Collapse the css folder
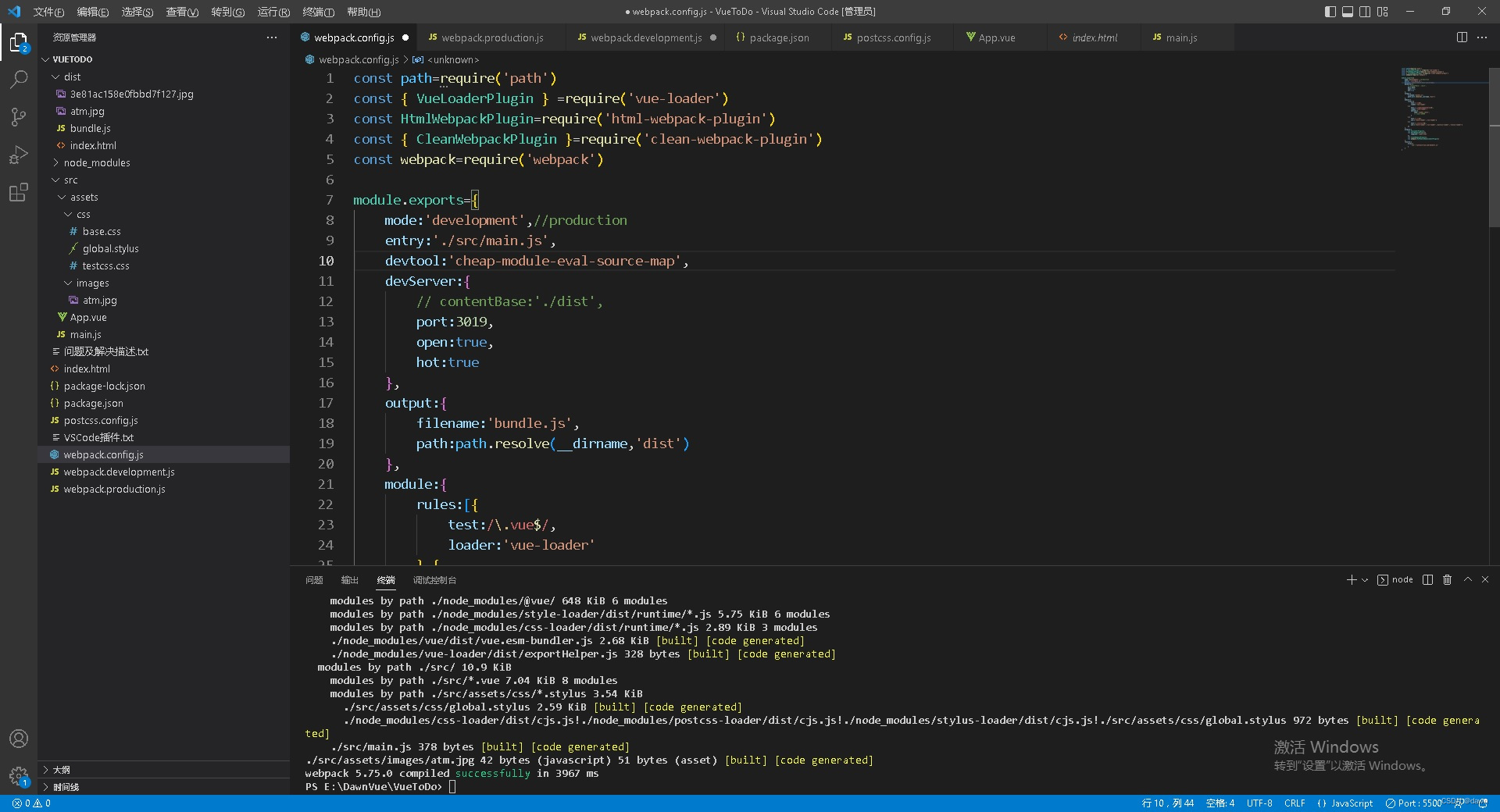 click(164, 214)
